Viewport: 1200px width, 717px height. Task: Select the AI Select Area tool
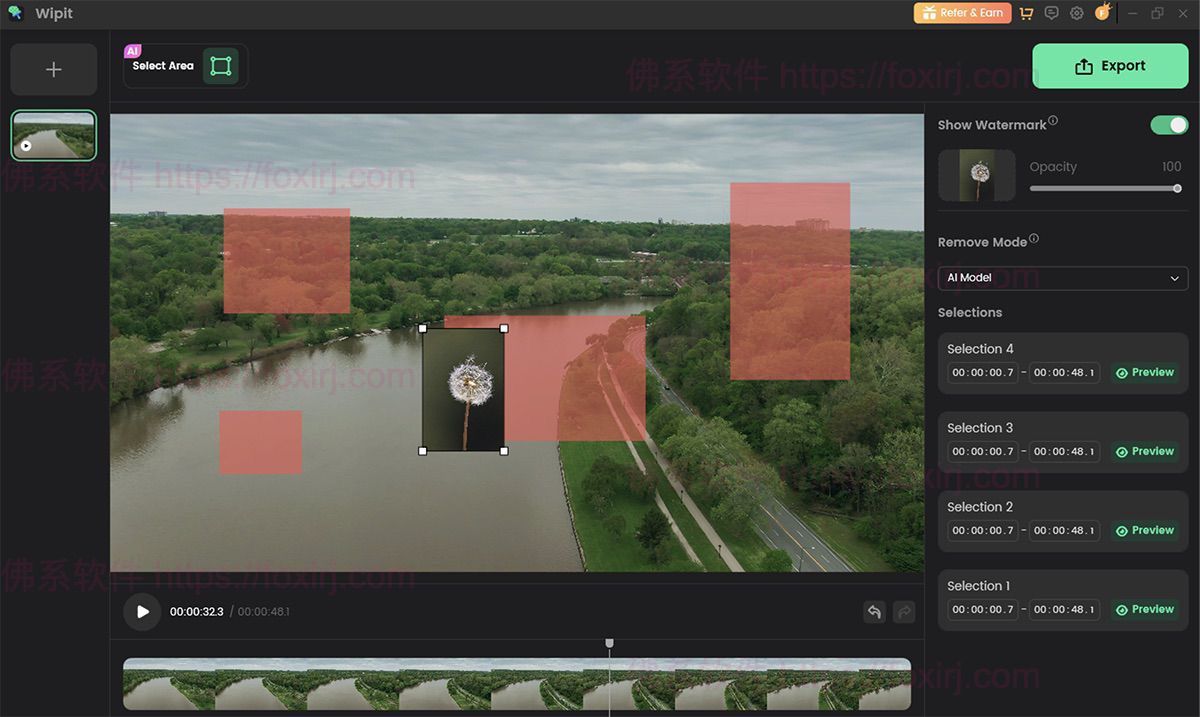coord(220,65)
